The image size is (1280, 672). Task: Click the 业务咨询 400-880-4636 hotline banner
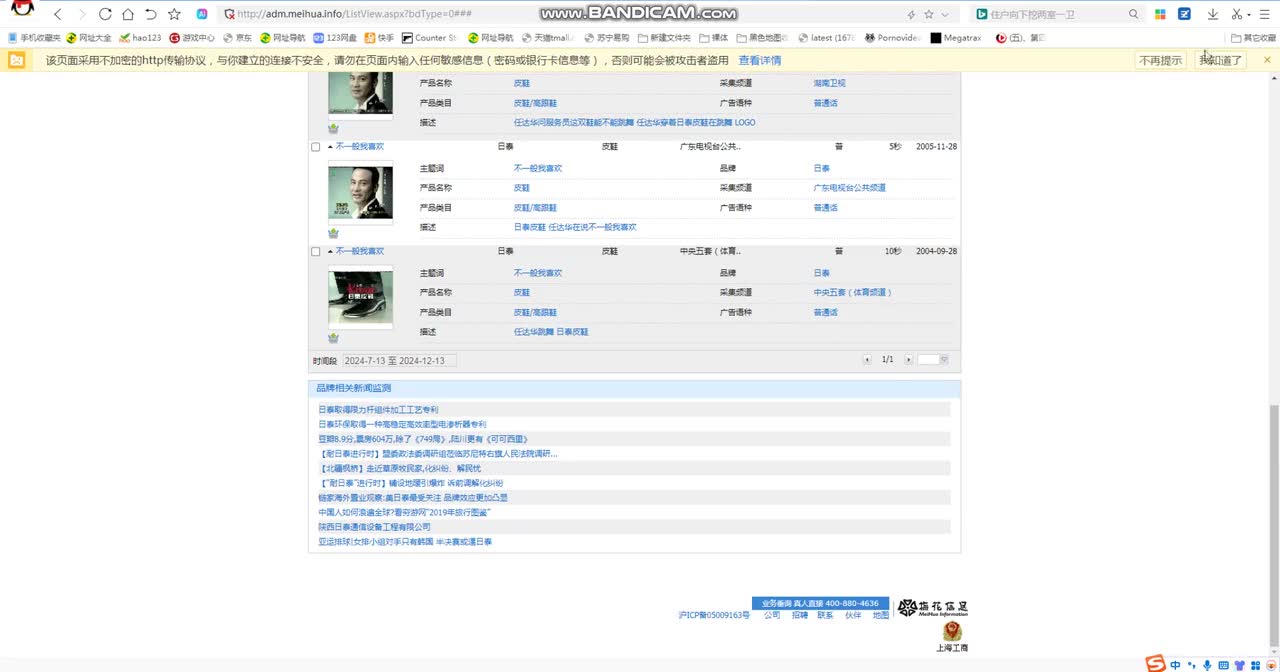[820, 604]
